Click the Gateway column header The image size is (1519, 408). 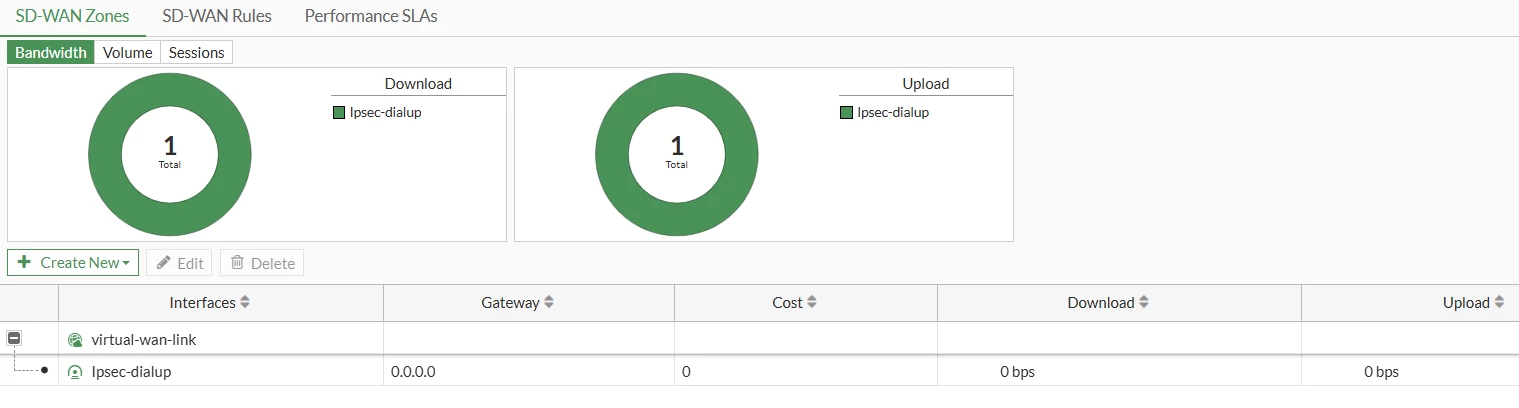tap(529, 302)
